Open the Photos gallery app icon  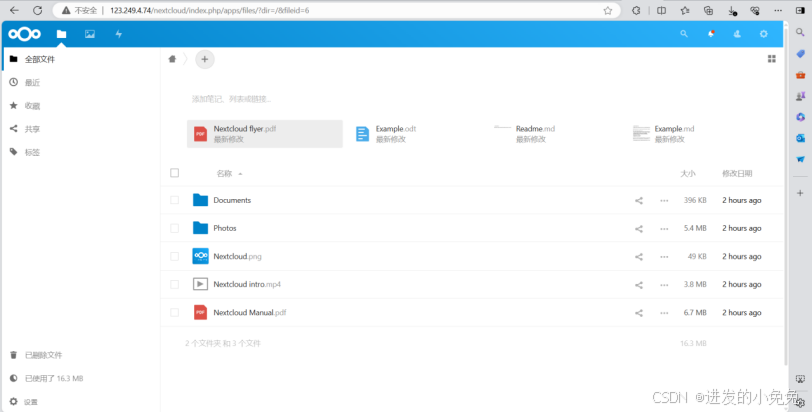pyautogui.click(x=90, y=34)
